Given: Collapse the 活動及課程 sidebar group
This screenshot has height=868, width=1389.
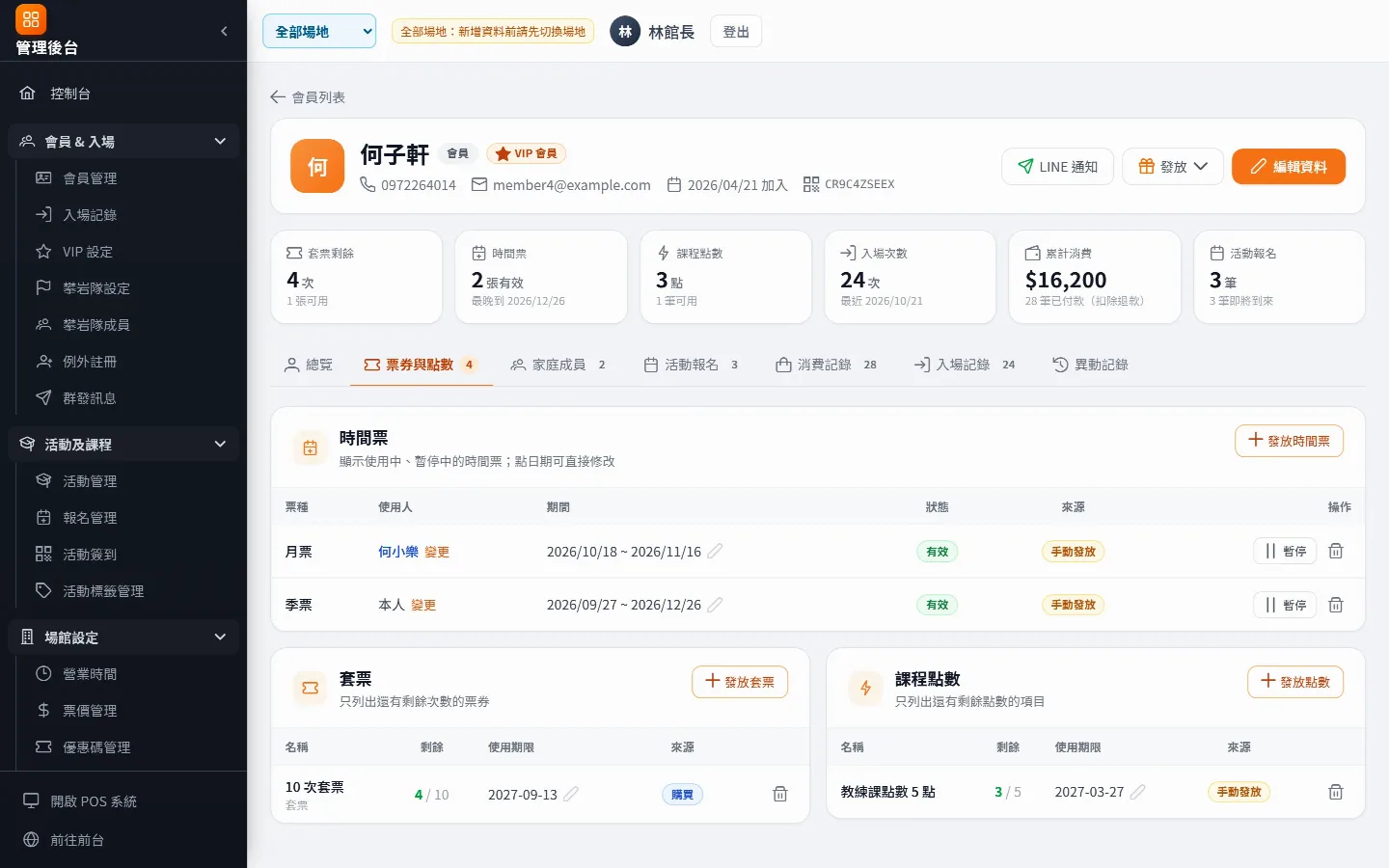Looking at the screenshot, I should (123, 445).
